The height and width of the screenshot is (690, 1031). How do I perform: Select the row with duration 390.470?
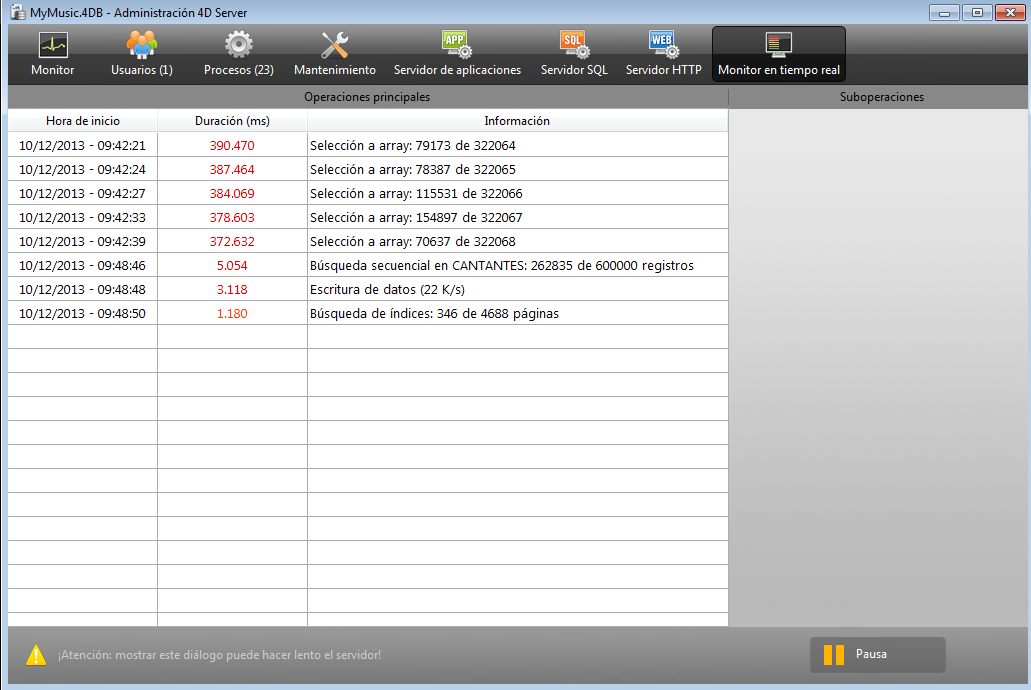pos(367,145)
